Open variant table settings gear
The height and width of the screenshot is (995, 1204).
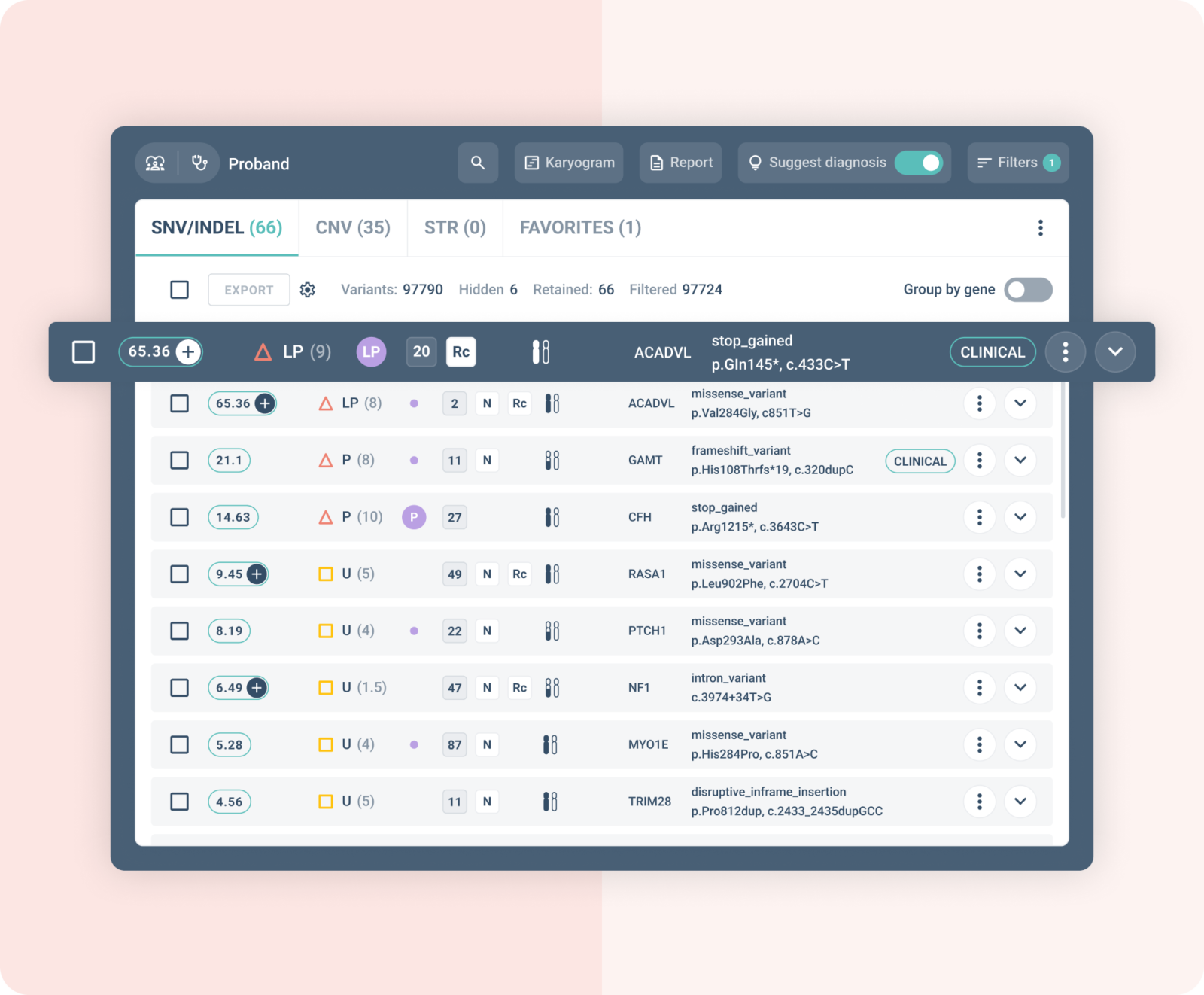308,290
